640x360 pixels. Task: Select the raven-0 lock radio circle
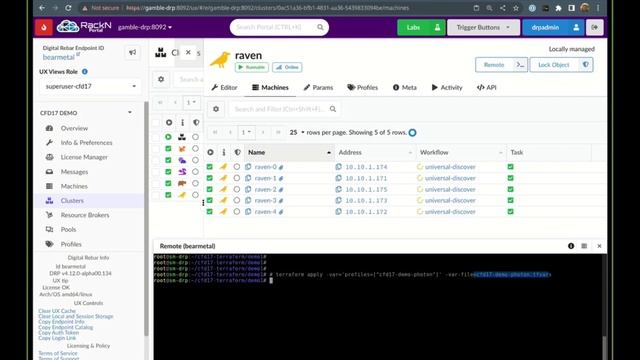237,167
